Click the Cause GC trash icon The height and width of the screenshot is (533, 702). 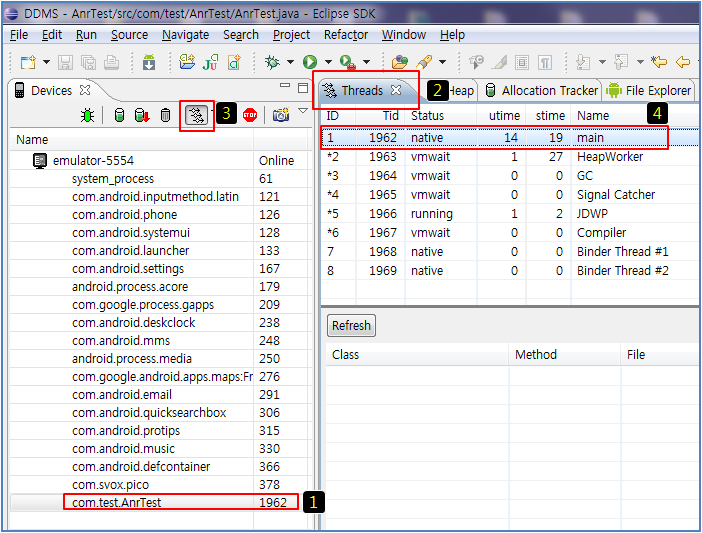click(x=165, y=115)
